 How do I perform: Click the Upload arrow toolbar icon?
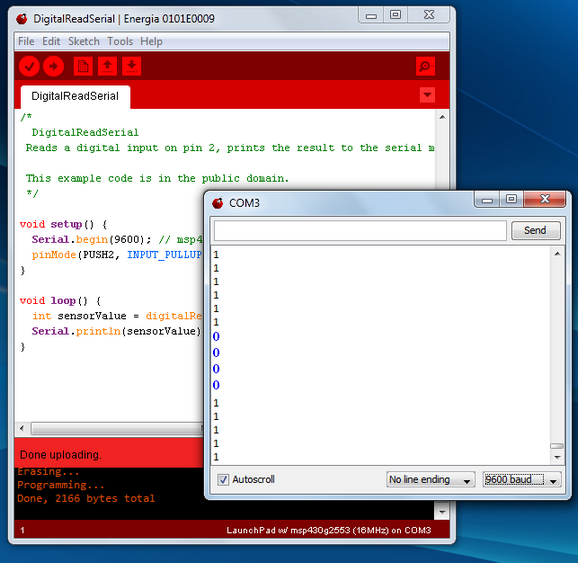pyautogui.click(x=53, y=66)
